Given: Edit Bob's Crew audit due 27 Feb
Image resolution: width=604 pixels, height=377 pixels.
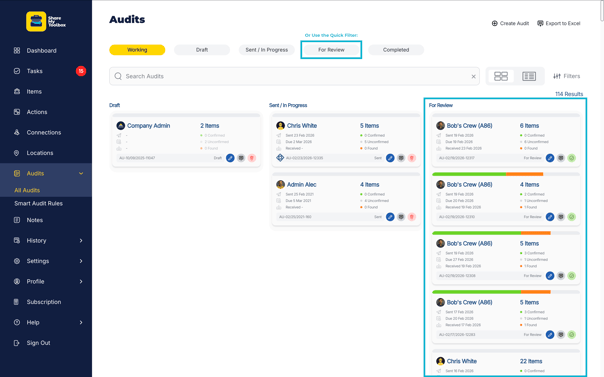Looking at the screenshot, I should click(x=550, y=276).
